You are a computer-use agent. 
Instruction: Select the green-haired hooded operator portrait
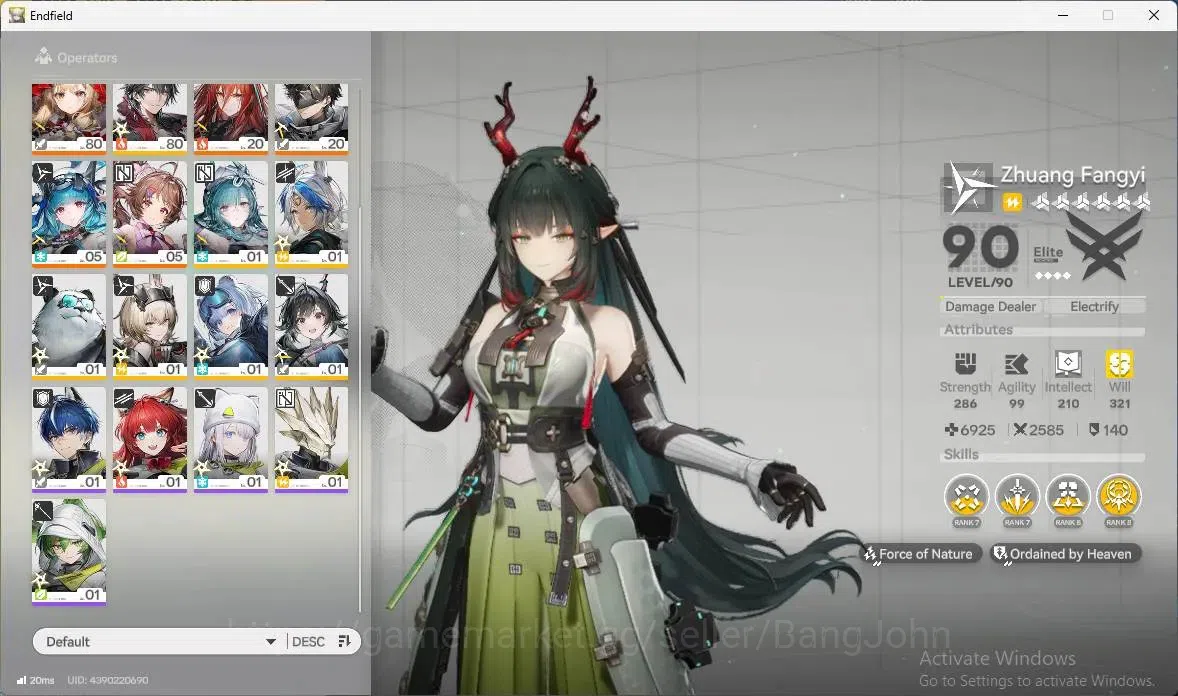click(x=69, y=552)
